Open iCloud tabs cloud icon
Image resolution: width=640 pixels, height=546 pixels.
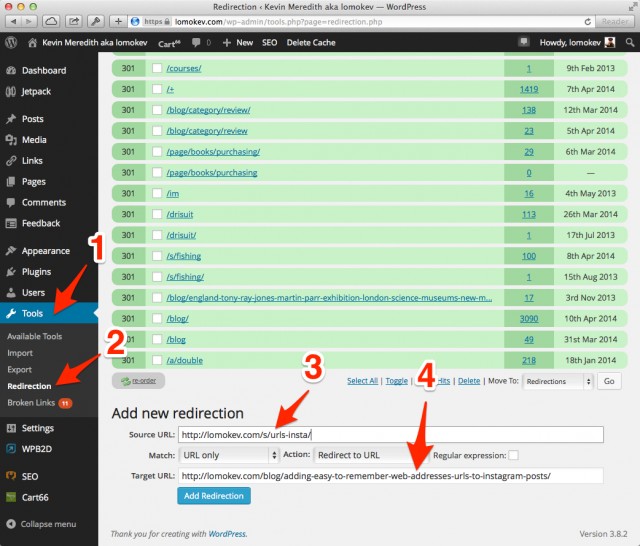pos(51,21)
